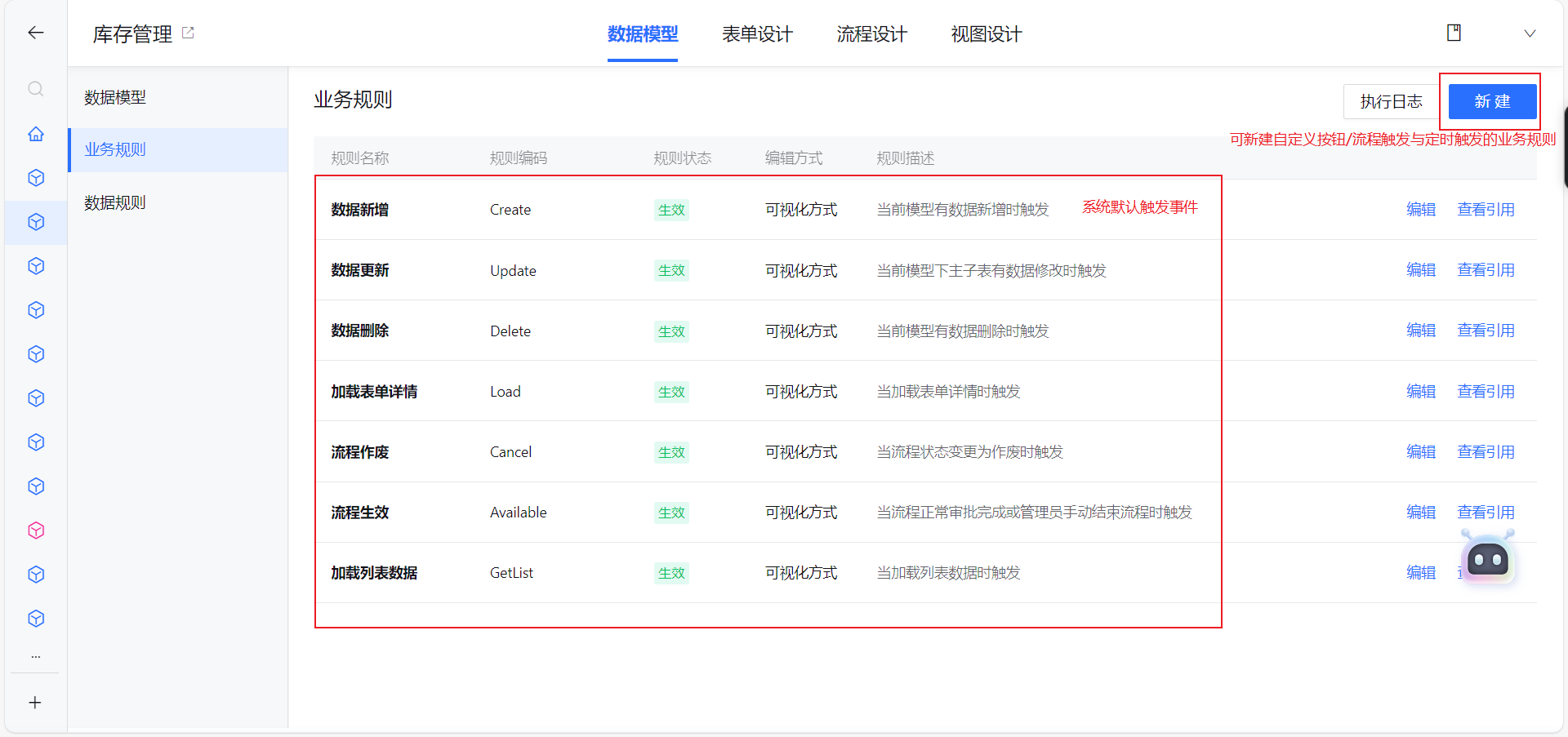This screenshot has width=1568, height=737.
Task: Add a new app with plus icon
Action: point(35,703)
